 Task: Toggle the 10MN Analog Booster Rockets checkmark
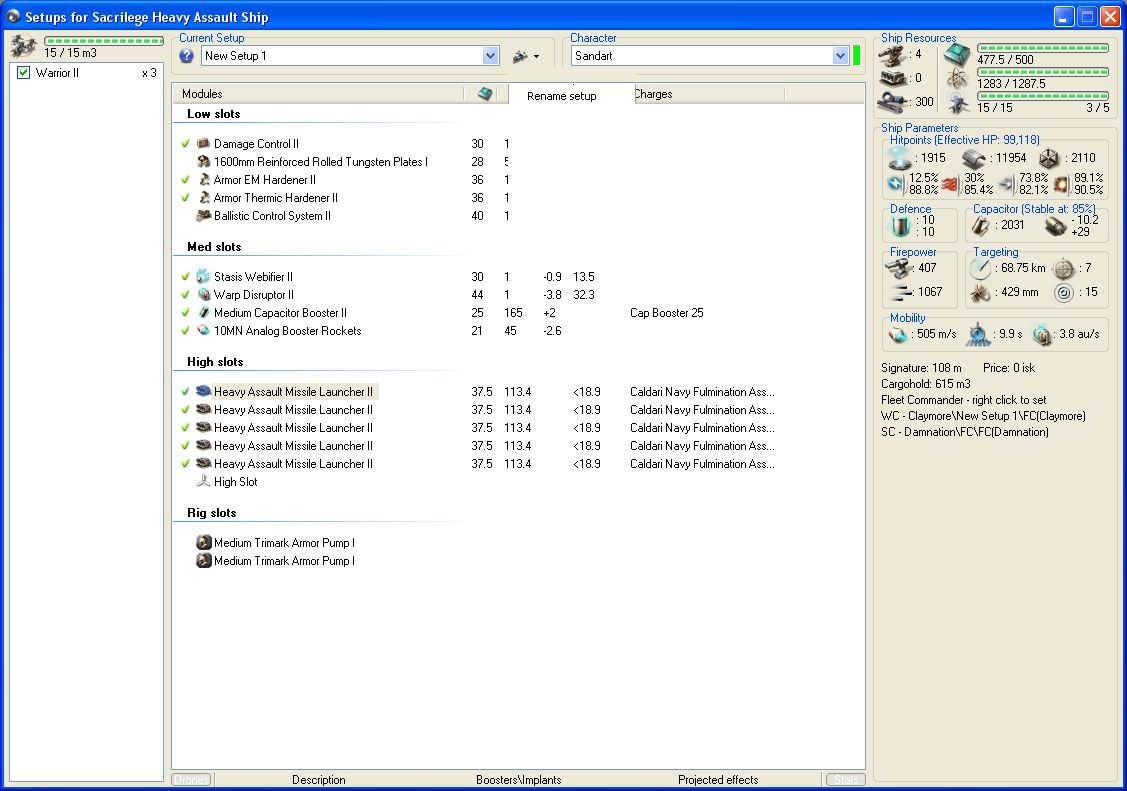pos(185,330)
